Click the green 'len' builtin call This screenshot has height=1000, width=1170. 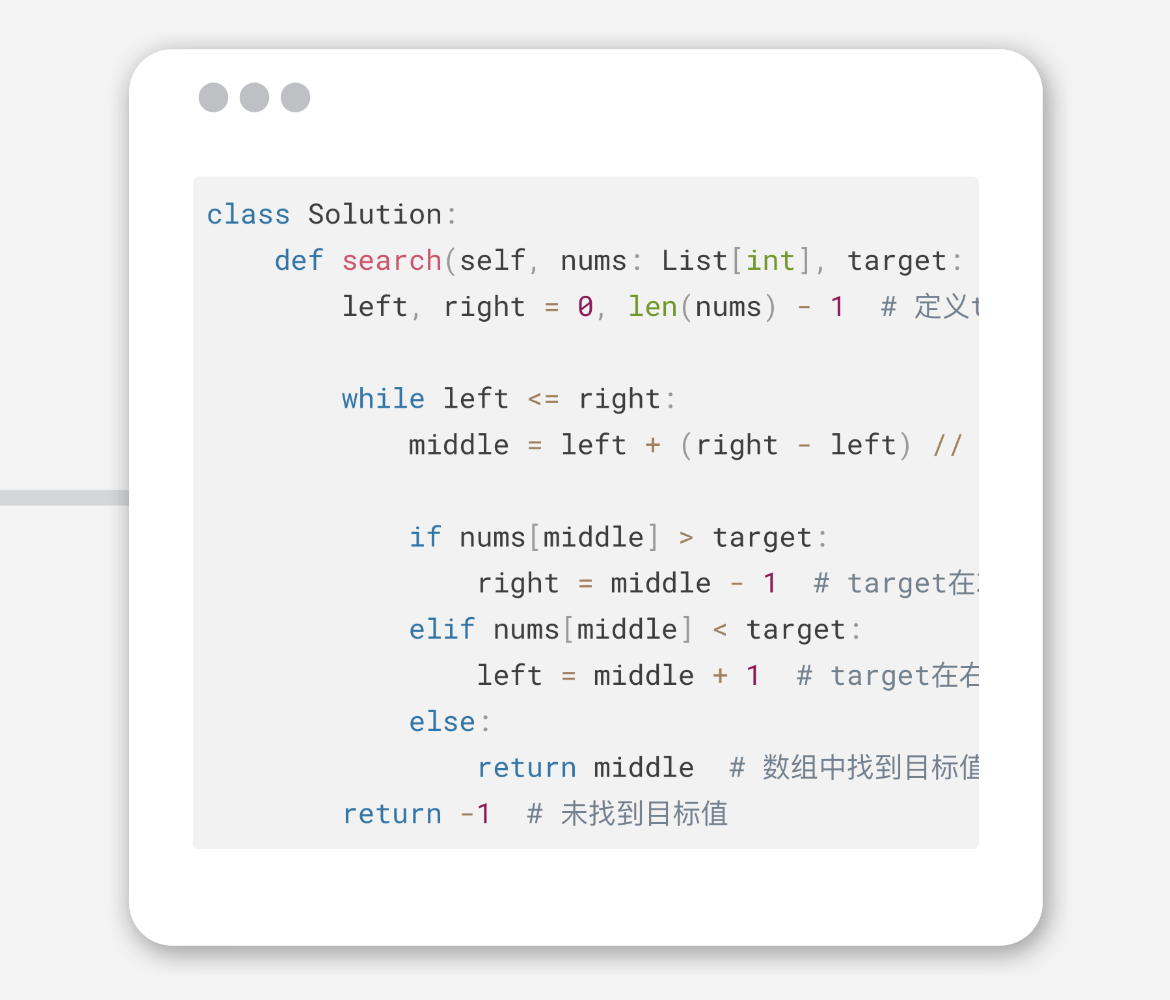pos(652,307)
